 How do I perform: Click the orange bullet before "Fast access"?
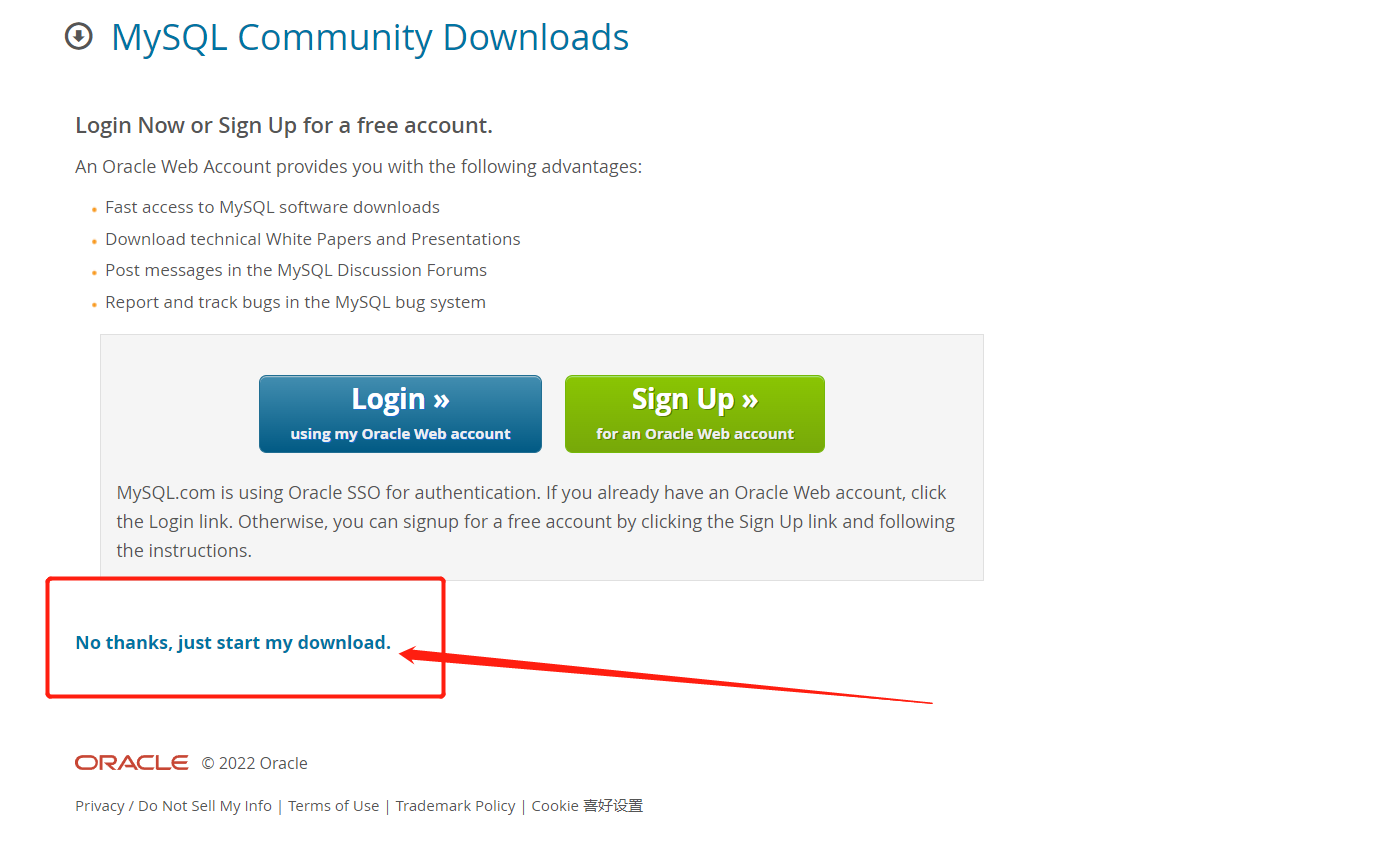[x=94, y=210]
